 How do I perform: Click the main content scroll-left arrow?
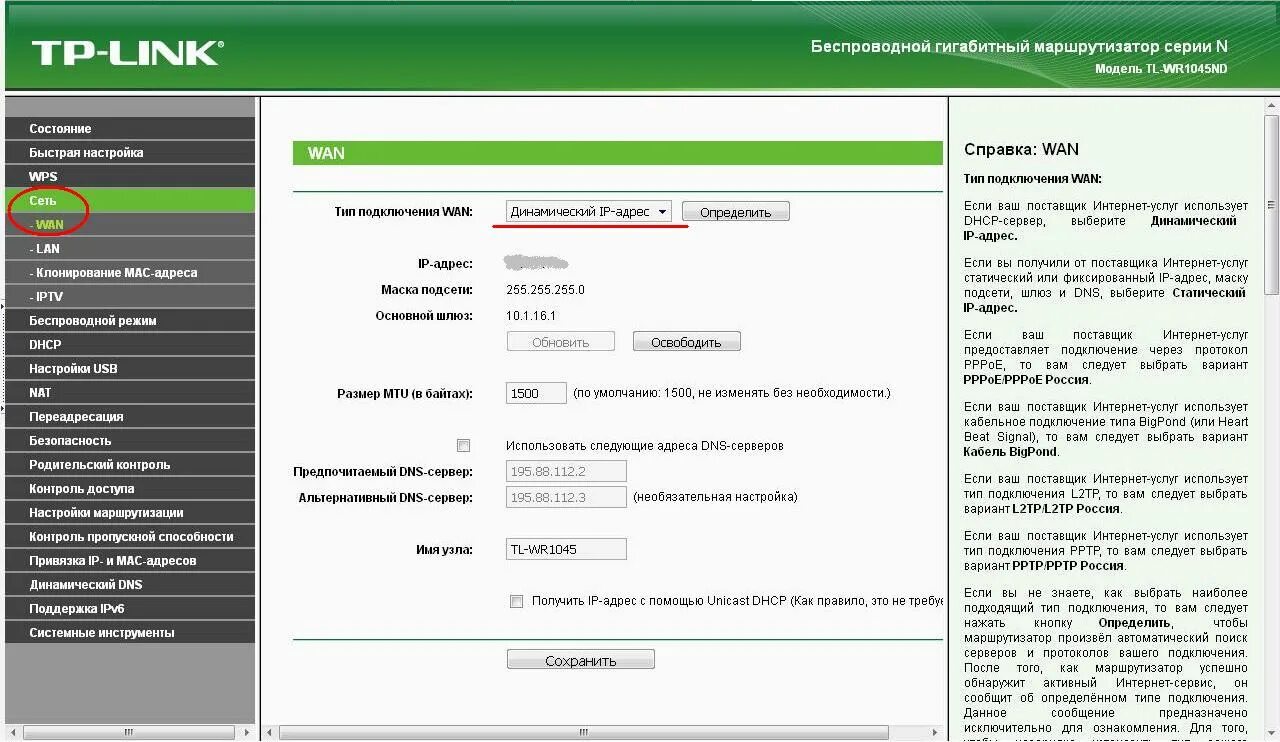coord(270,732)
